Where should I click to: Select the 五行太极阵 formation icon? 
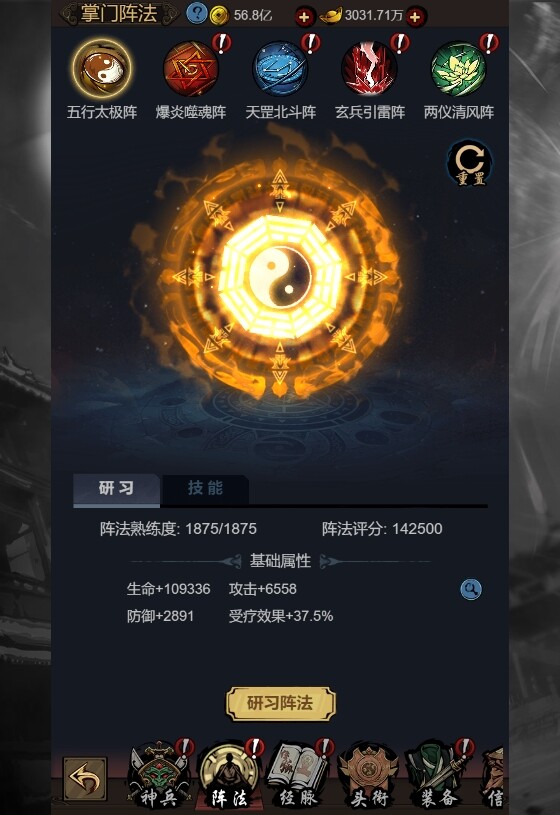click(x=102, y=69)
